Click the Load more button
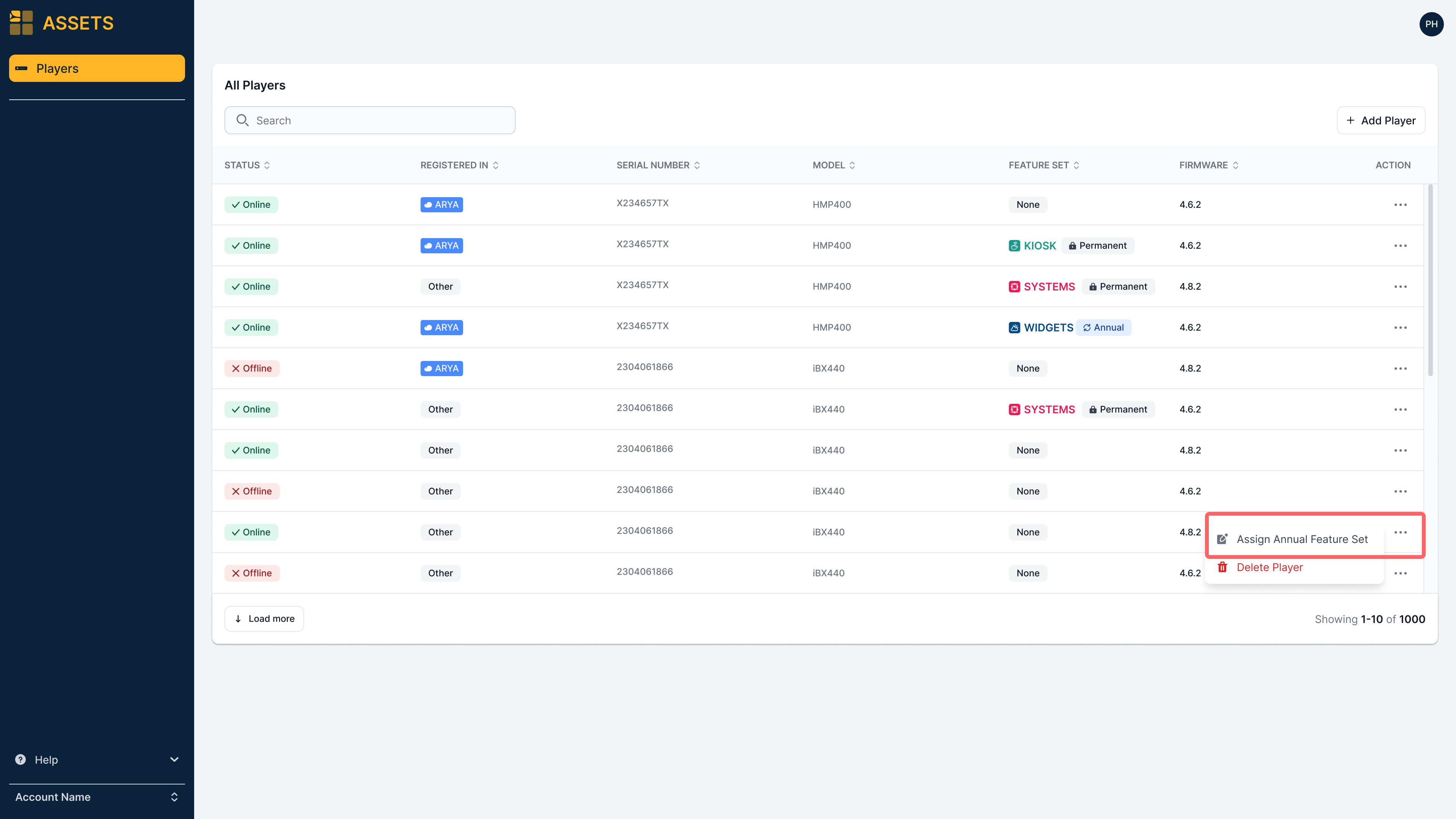 (x=264, y=619)
